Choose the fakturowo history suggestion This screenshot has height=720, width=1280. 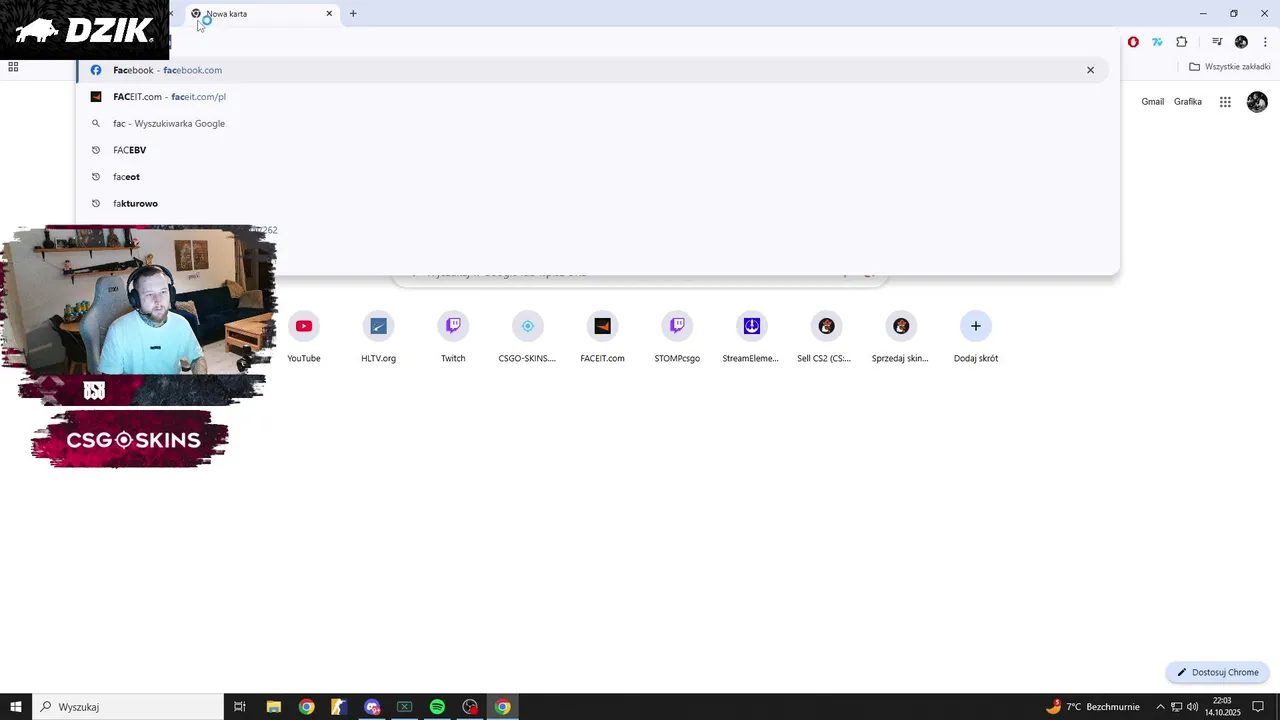click(592, 203)
